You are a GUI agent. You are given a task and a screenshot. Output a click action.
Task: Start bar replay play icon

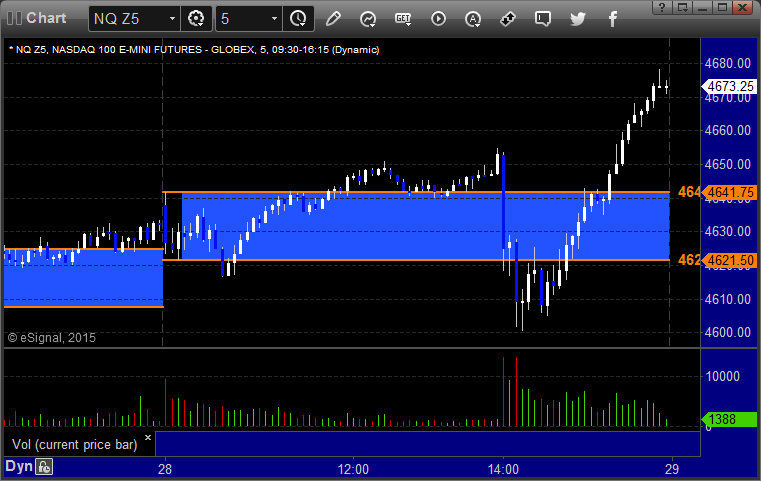click(438, 19)
